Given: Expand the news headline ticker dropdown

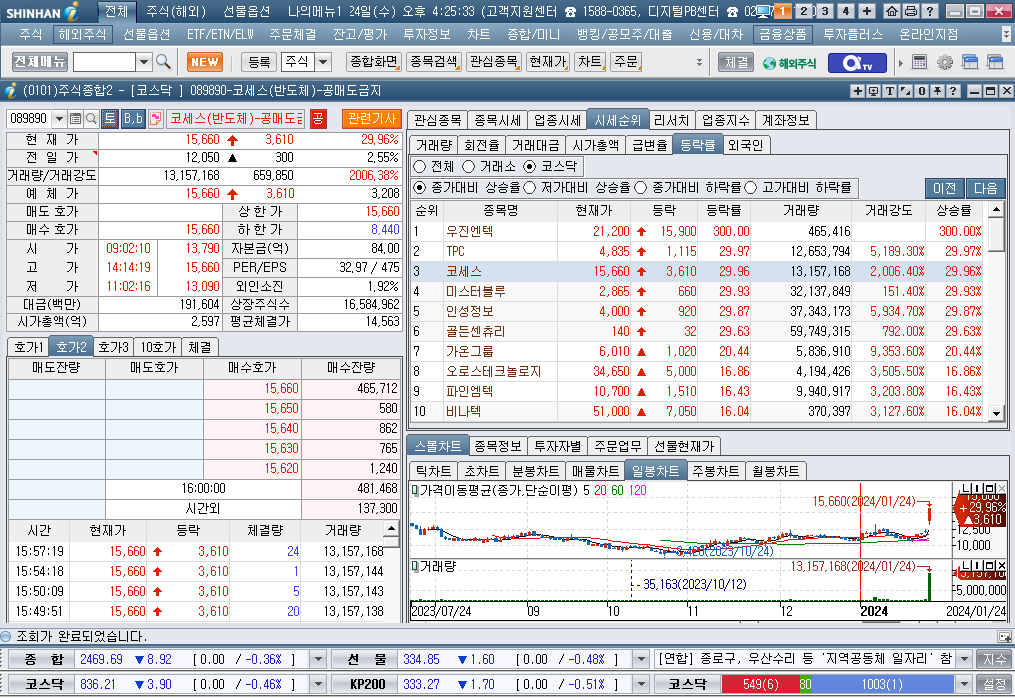Looking at the screenshot, I should pyautogui.click(x=965, y=660).
